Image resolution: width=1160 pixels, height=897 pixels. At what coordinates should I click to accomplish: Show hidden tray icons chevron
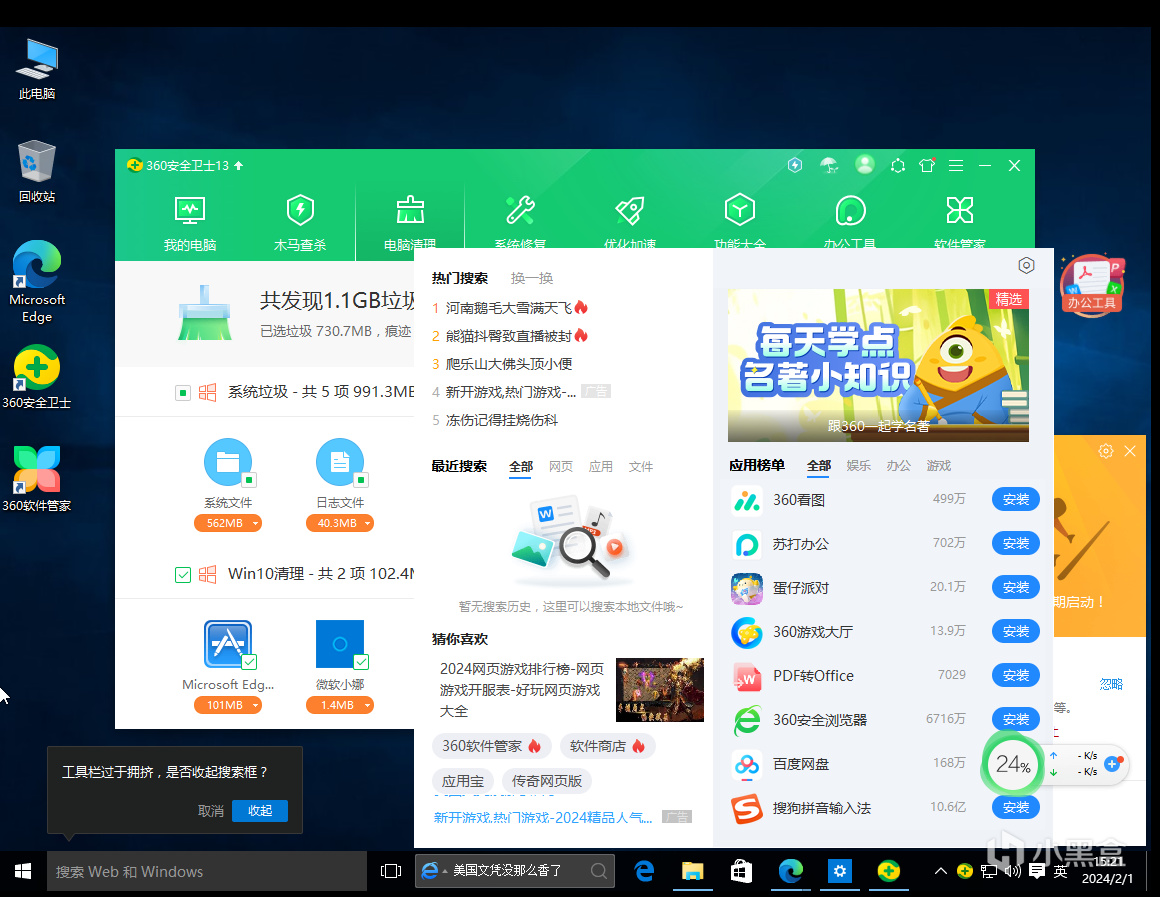point(940,871)
